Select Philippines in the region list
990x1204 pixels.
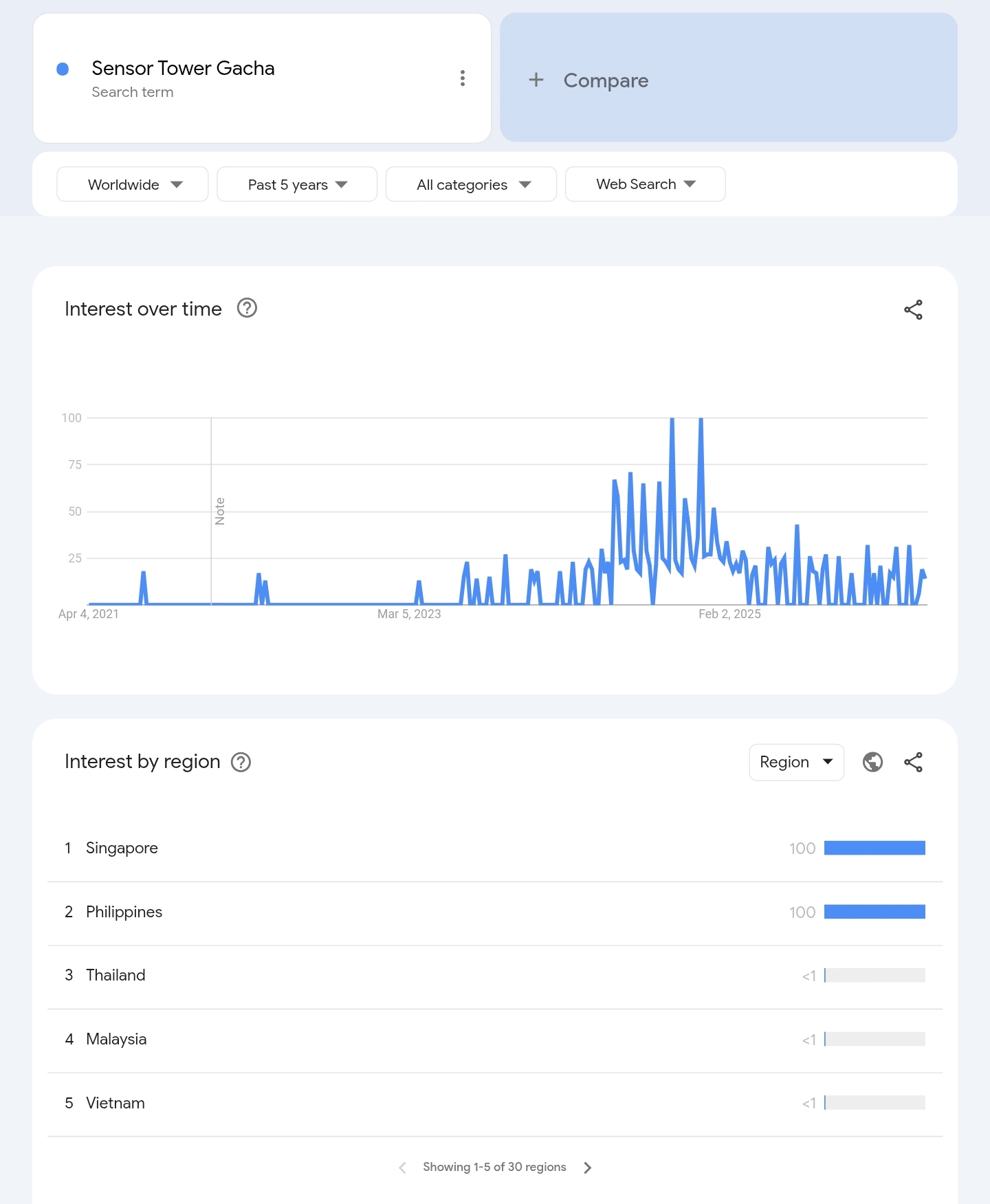click(495, 912)
